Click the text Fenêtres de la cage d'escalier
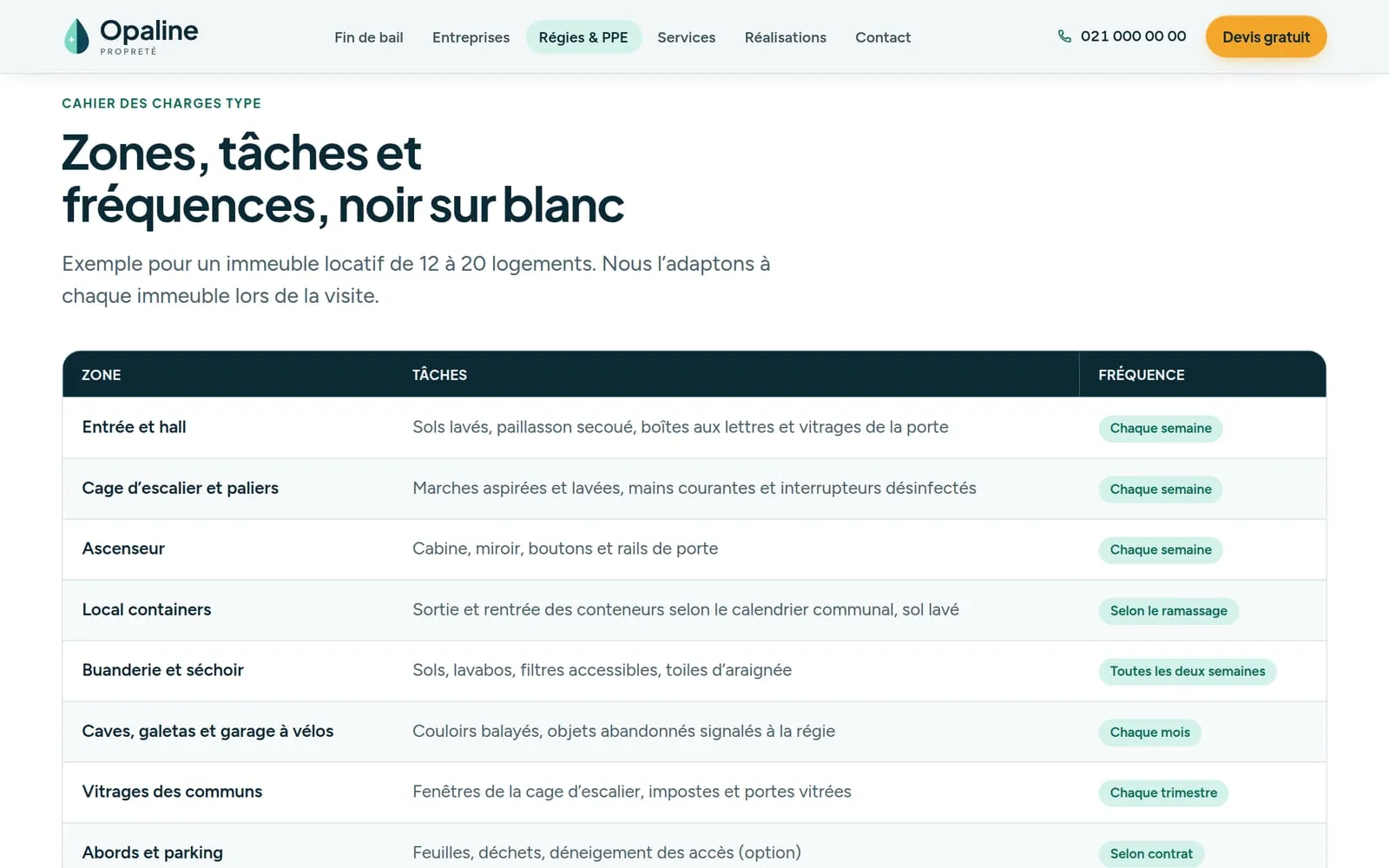Viewport: 1389px width, 868px height. point(631,792)
